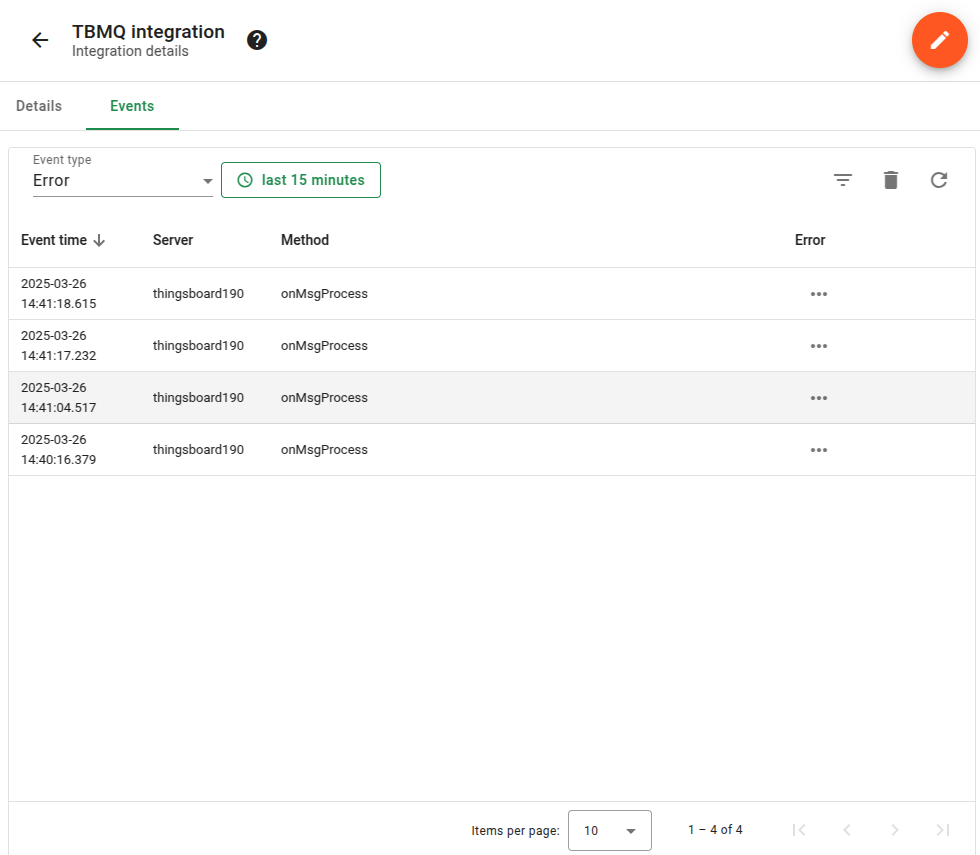Screen dimensions: 980x855
Task: Open the Event type dropdown
Action: 123,181
